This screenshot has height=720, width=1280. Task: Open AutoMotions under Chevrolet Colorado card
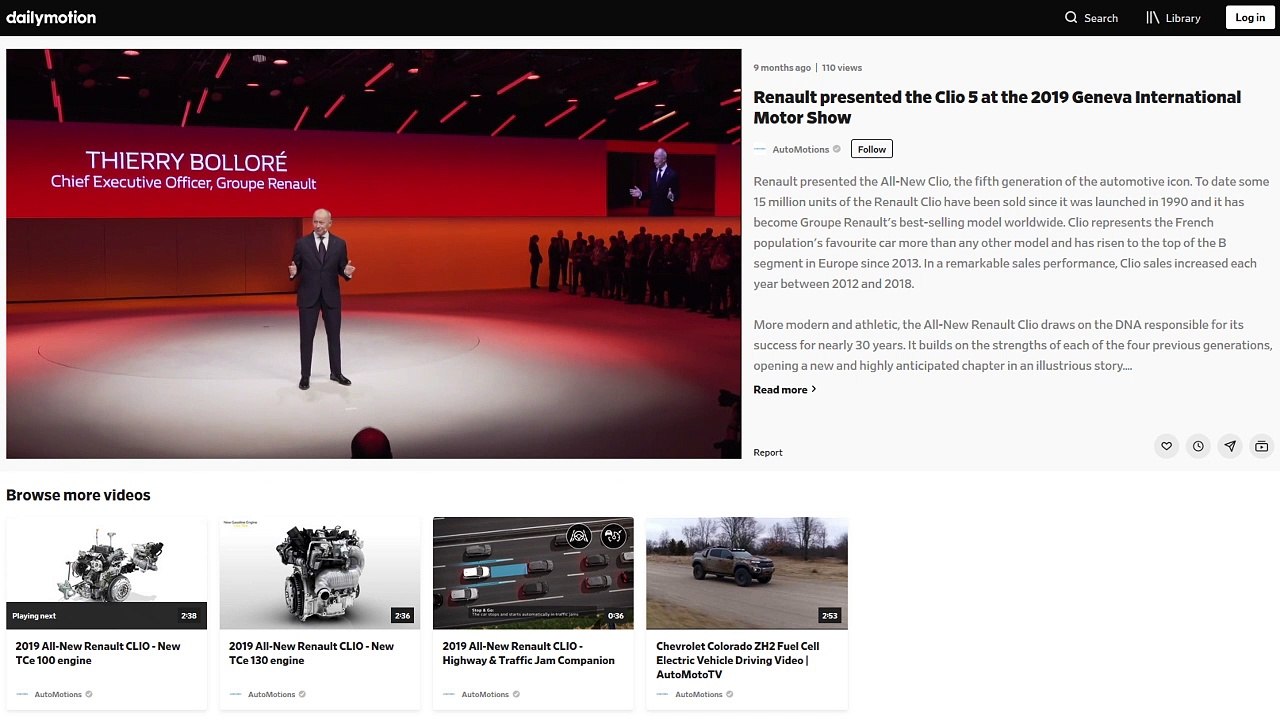point(698,694)
